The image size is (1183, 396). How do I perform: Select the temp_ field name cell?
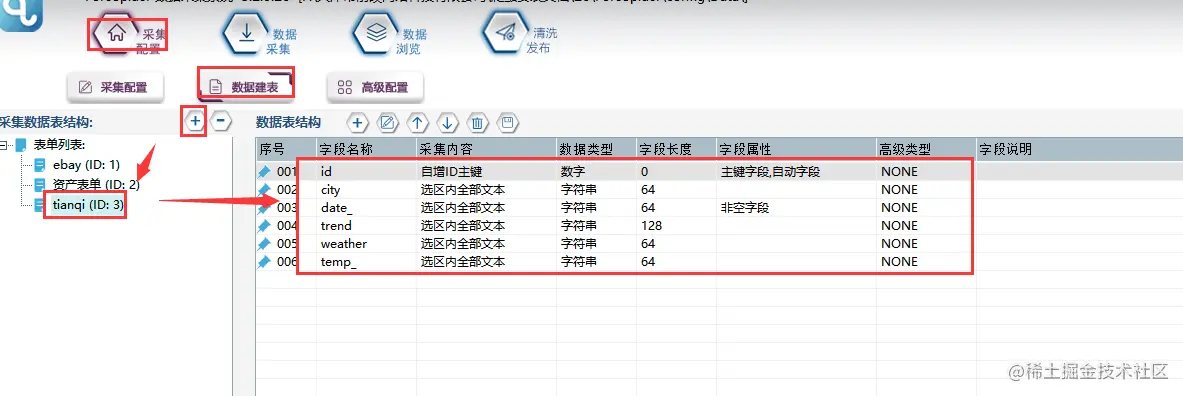click(367, 262)
